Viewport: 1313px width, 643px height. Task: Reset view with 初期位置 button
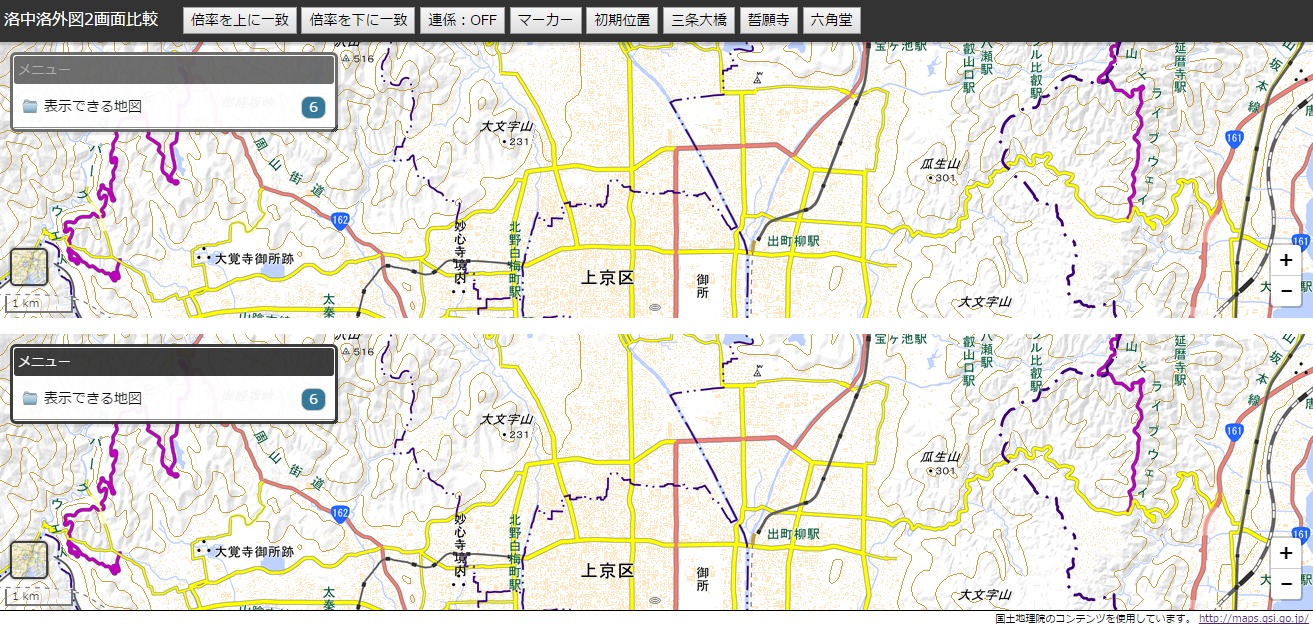pyautogui.click(x=621, y=20)
